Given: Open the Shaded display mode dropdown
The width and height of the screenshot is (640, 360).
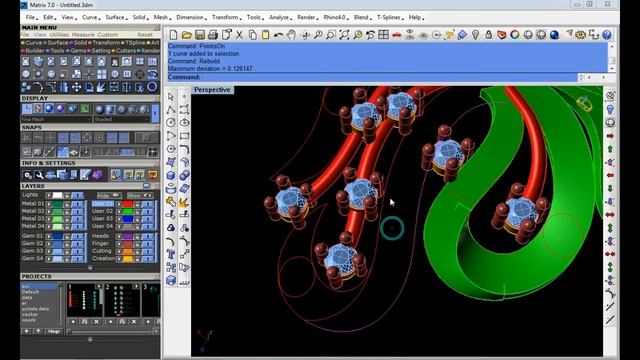Looking at the screenshot, I should pos(121,119).
